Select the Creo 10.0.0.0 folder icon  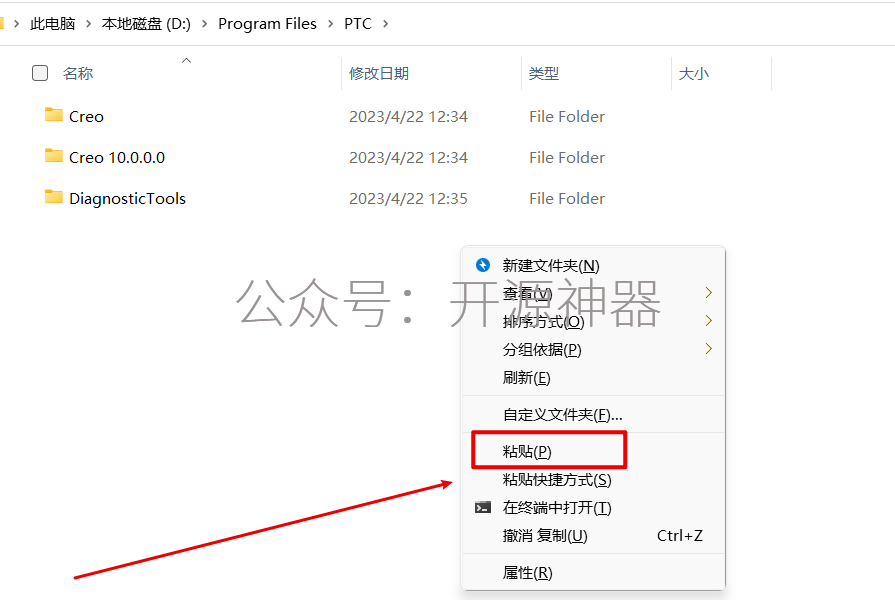pos(54,156)
